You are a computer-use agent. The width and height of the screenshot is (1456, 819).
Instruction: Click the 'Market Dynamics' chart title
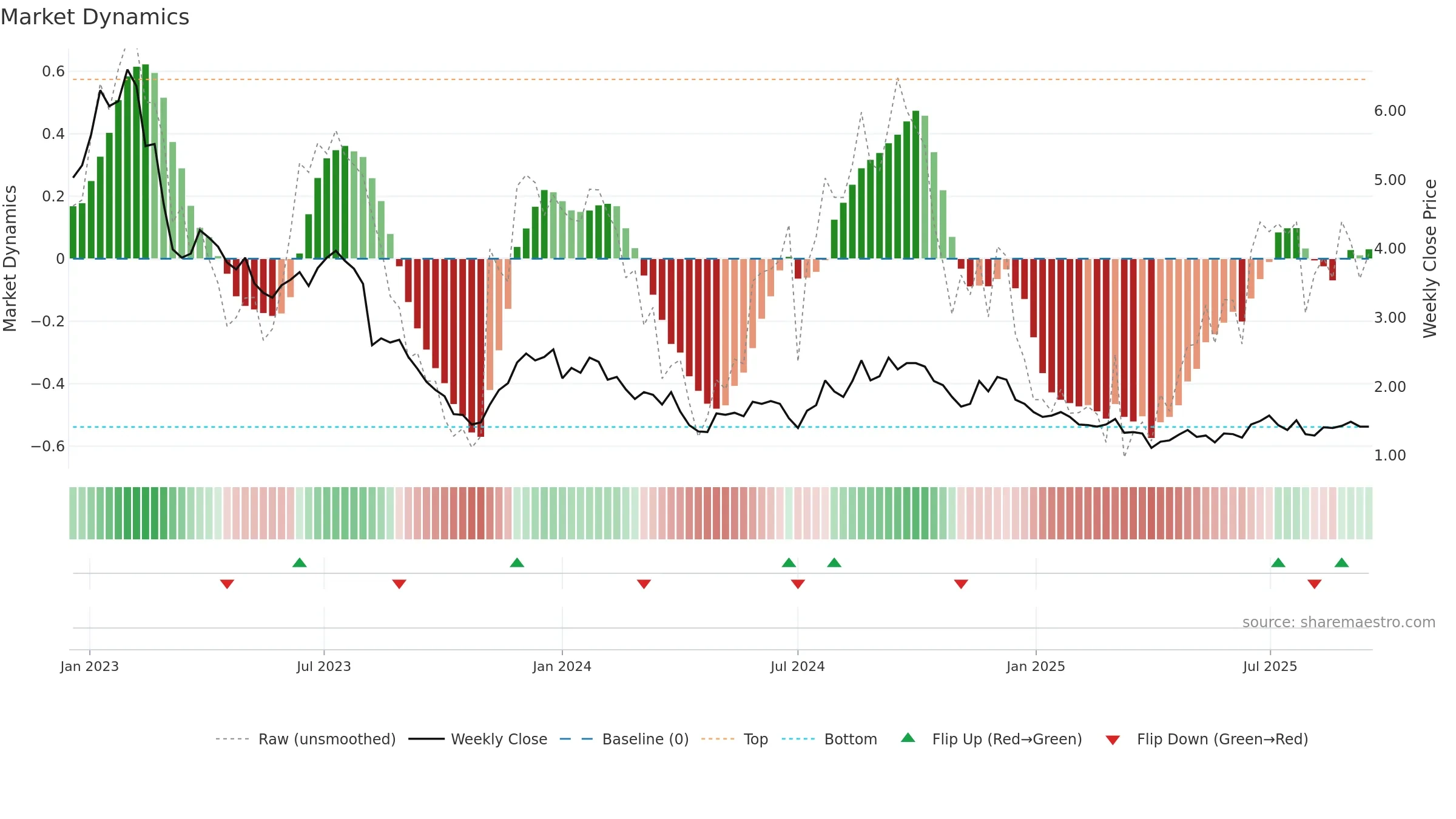pyautogui.click(x=95, y=17)
